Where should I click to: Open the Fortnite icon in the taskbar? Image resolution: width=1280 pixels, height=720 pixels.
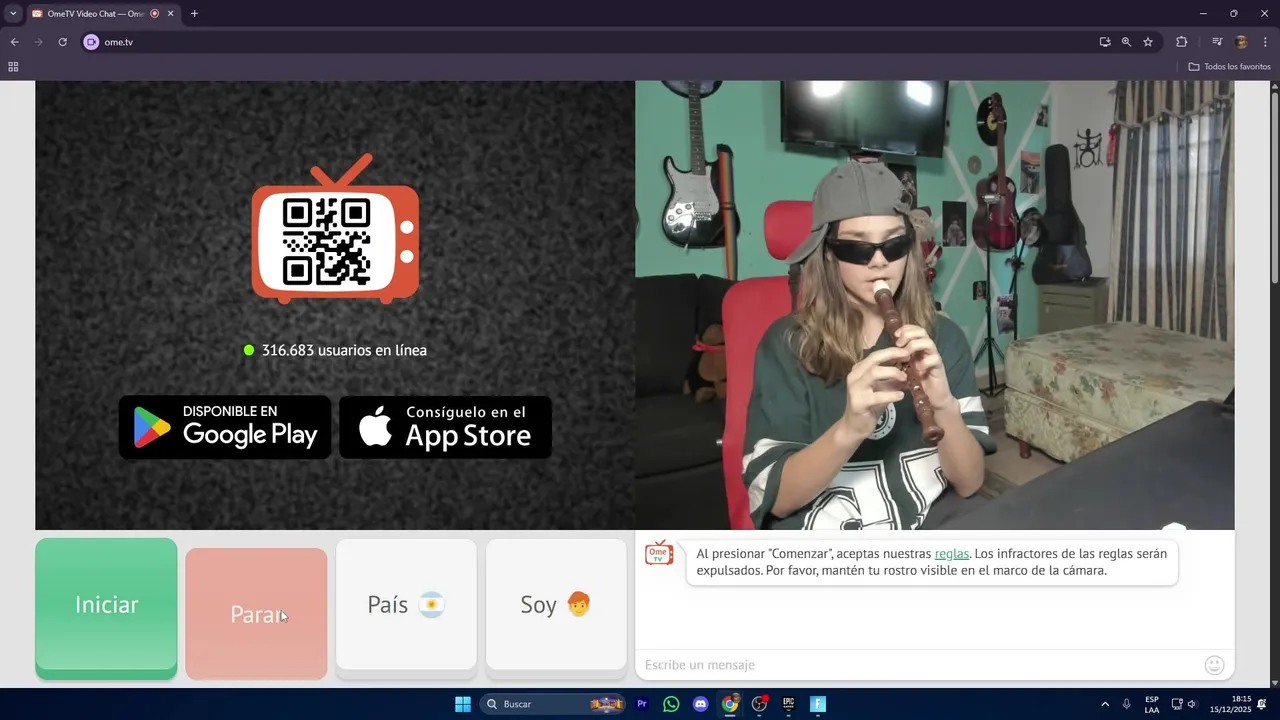[x=818, y=704]
